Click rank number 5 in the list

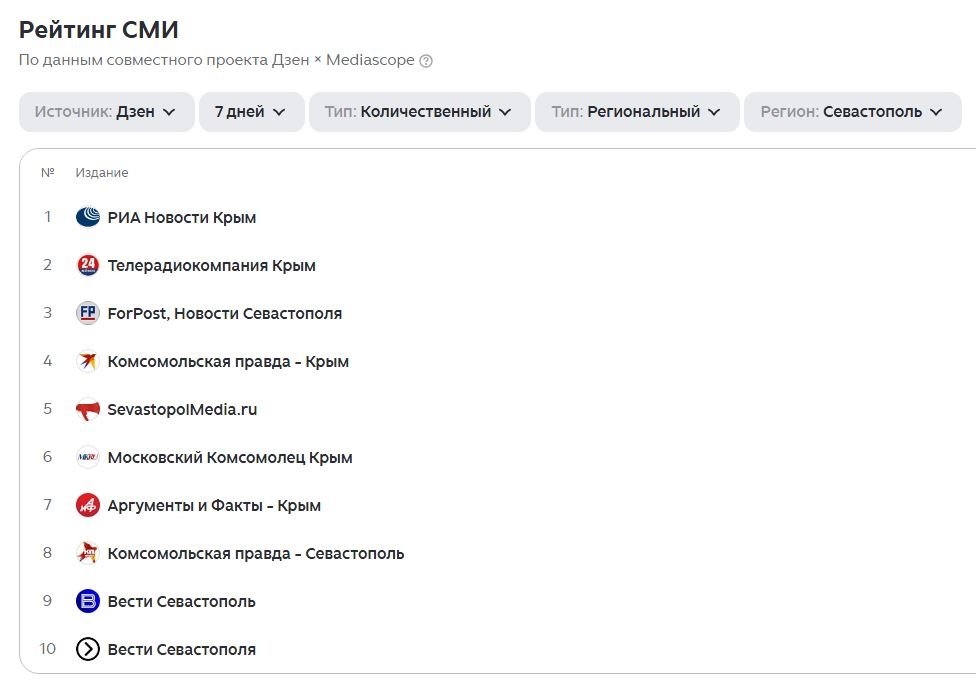[x=47, y=409]
